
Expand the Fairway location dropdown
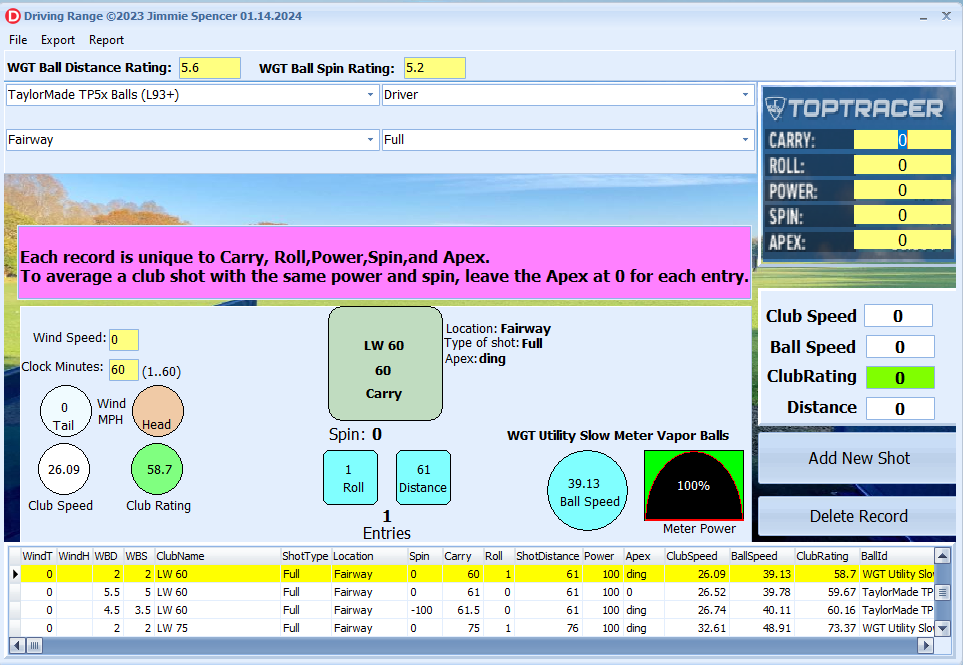point(369,140)
